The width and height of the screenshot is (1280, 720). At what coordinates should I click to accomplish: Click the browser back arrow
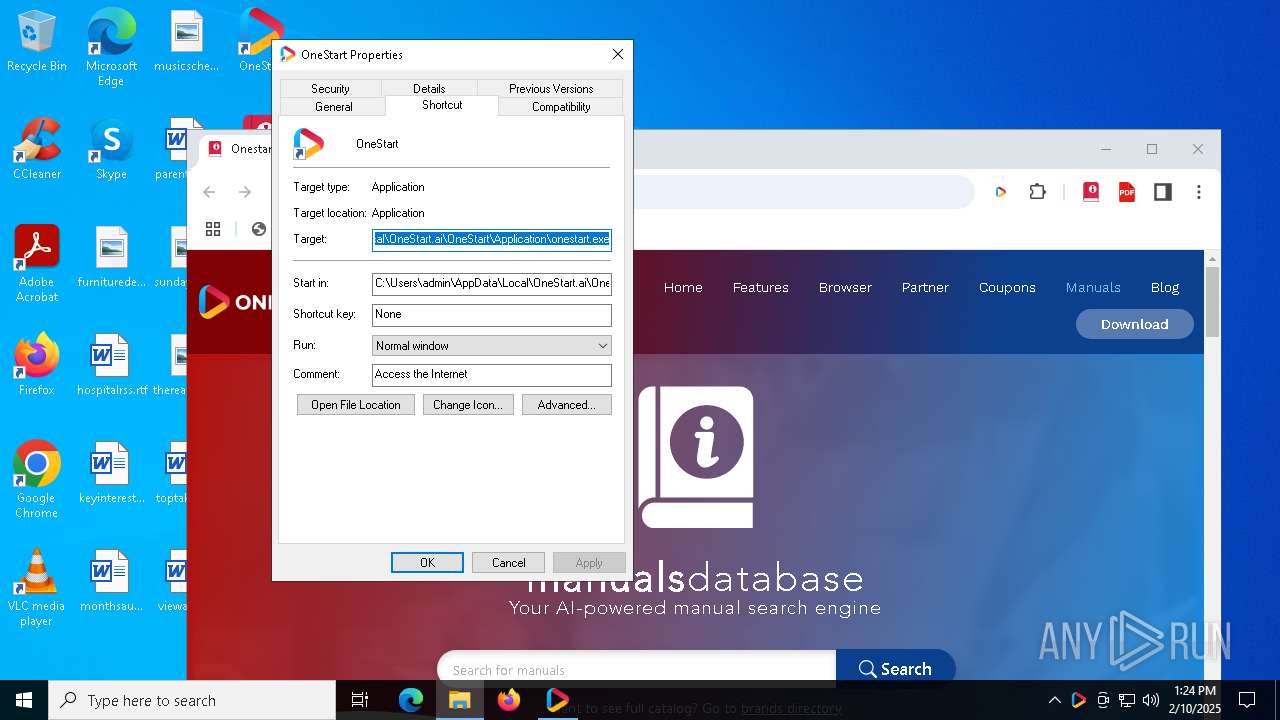click(209, 192)
